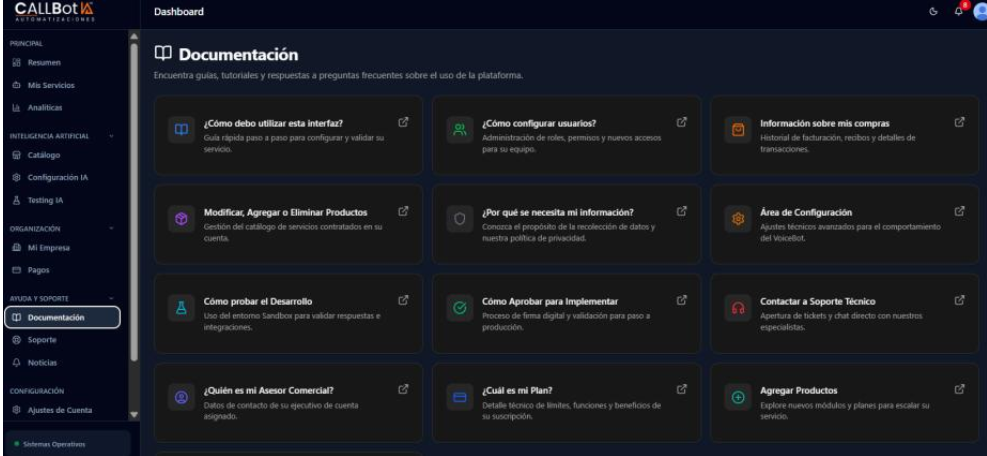This screenshot has width=987, height=456.
Task: Open external link for Asesor Comercial
Action: click(x=403, y=389)
